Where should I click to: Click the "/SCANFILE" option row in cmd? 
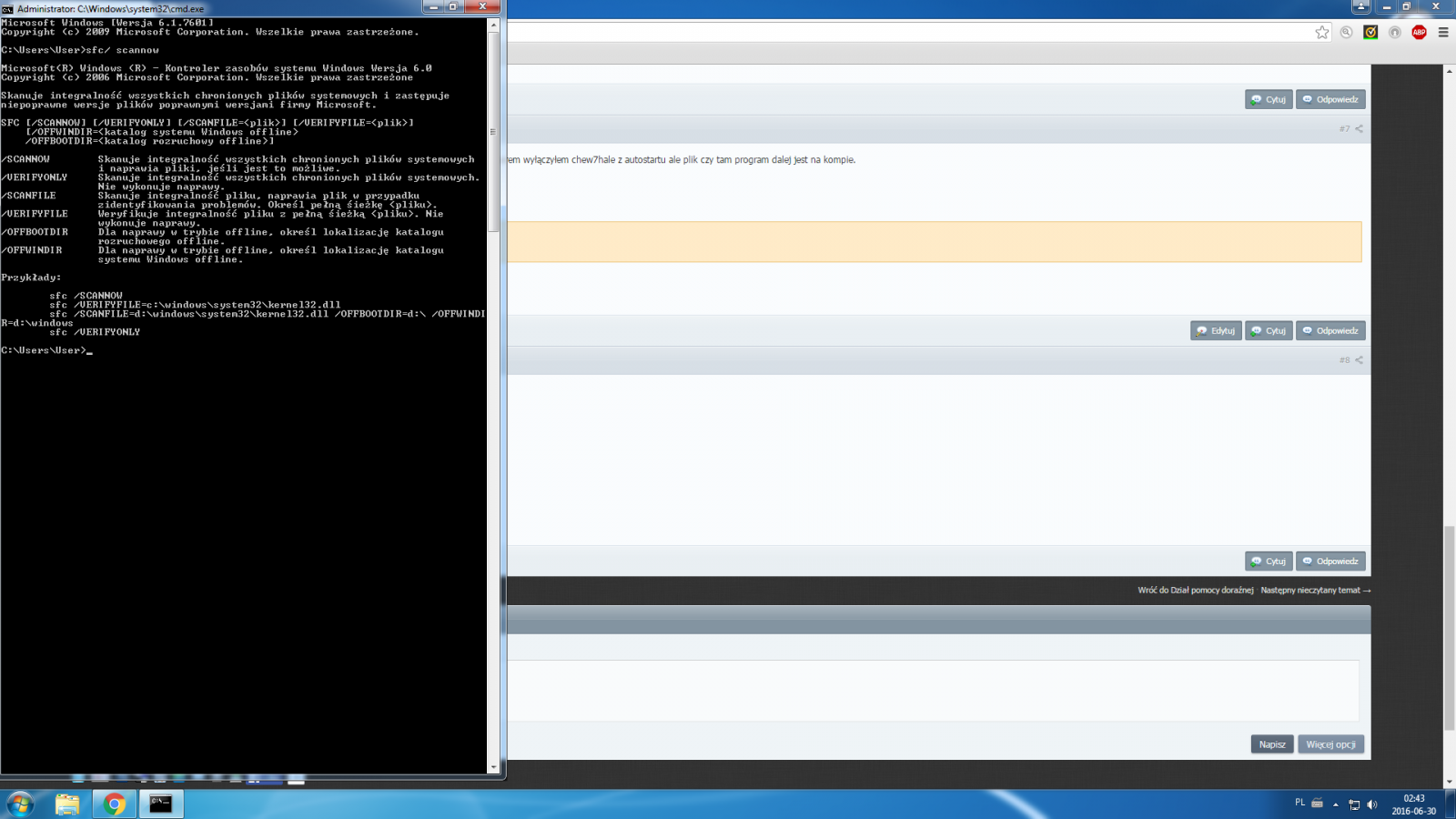219,200
